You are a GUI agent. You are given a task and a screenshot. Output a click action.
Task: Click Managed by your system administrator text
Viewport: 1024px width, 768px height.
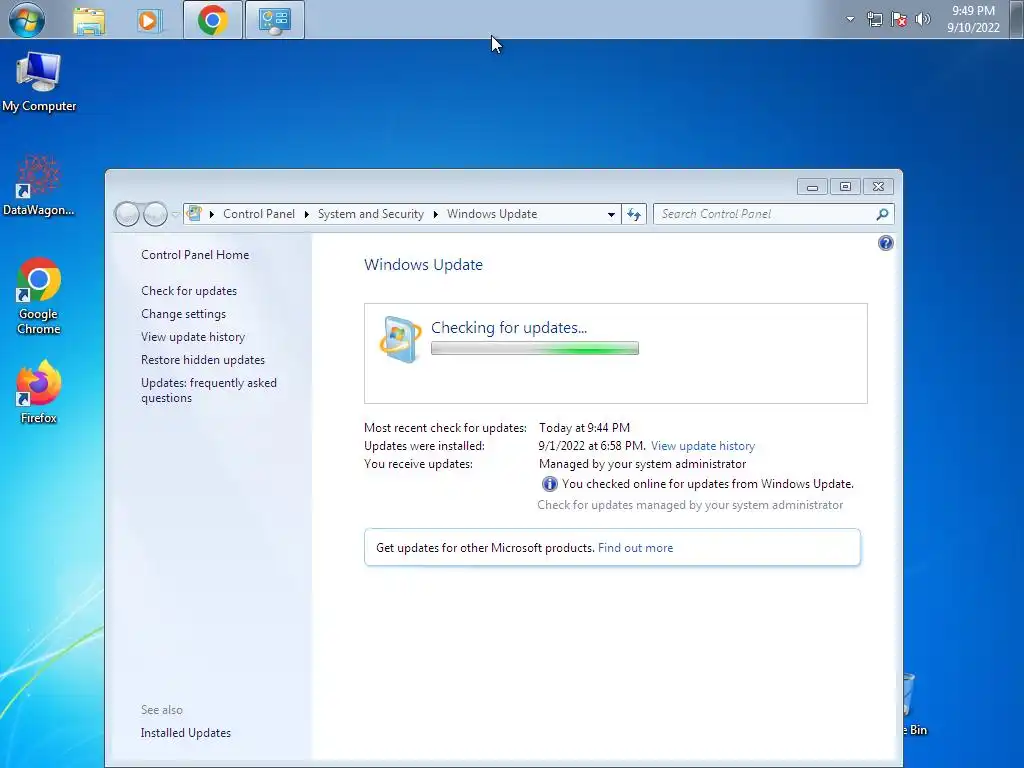pyautogui.click(x=642, y=464)
